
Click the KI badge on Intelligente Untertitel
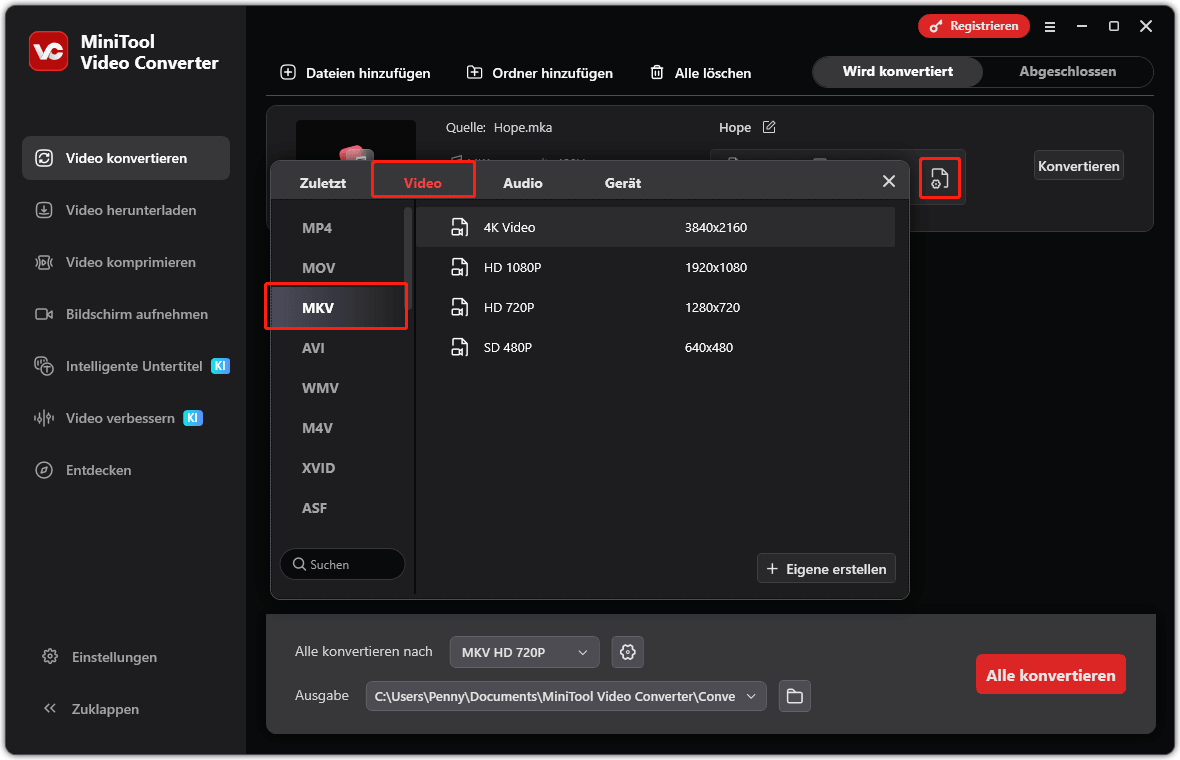[220, 366]
